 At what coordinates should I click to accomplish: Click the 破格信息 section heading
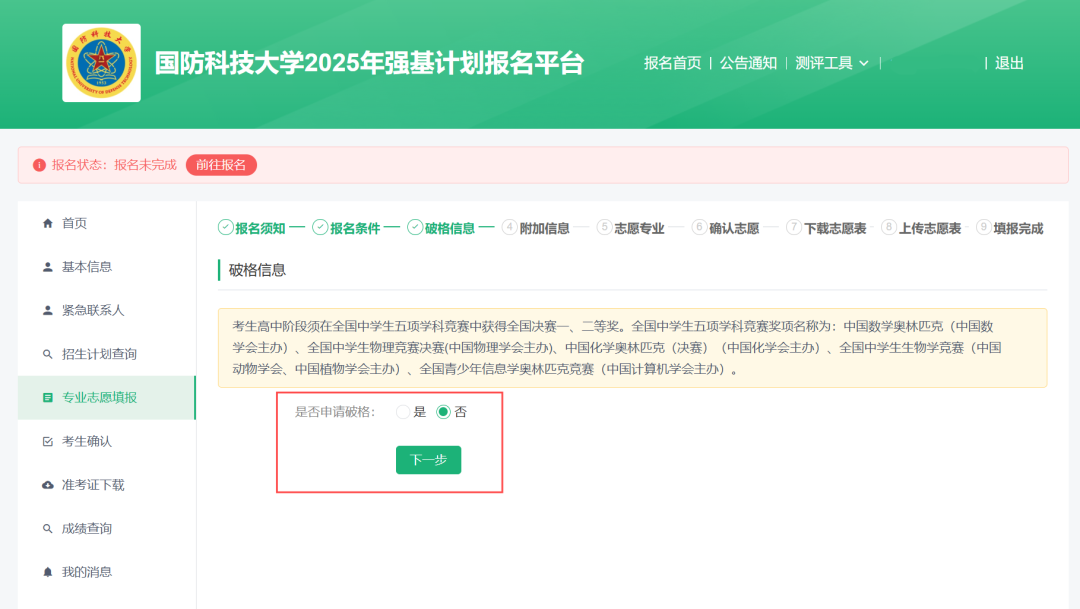point(257,270)
